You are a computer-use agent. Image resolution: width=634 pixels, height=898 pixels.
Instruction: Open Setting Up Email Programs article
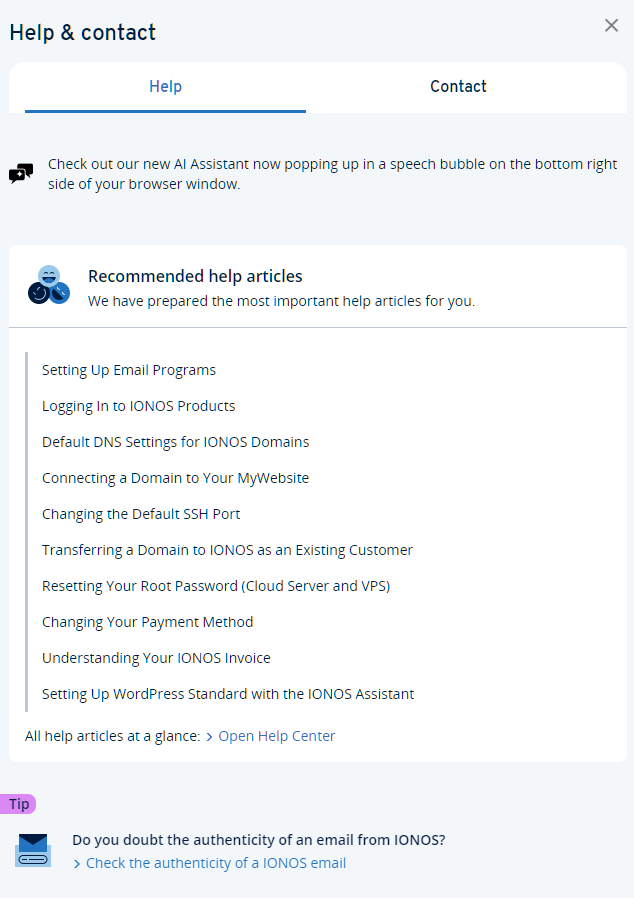coord(128,370)
